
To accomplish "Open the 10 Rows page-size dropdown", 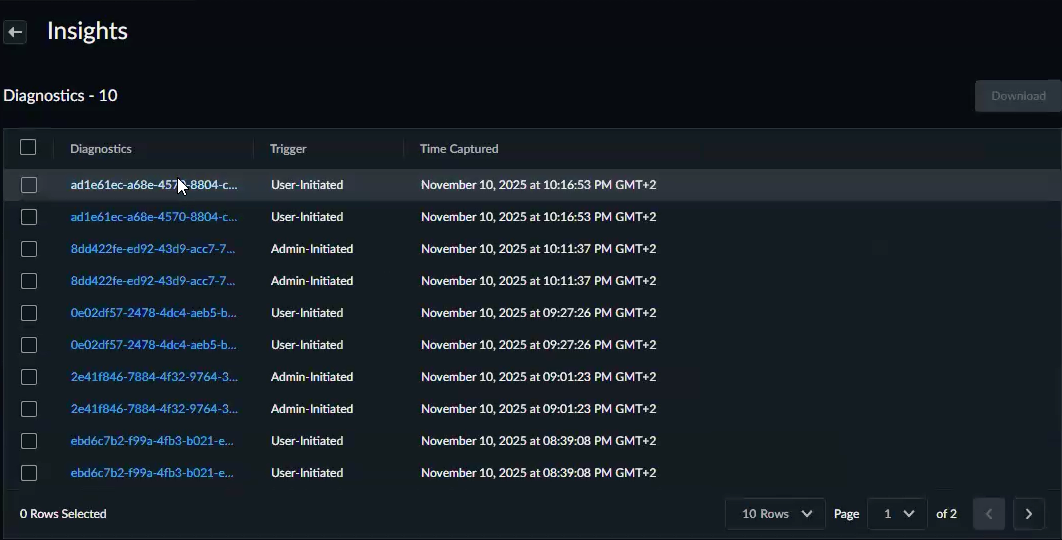I will tap(775, 514).
